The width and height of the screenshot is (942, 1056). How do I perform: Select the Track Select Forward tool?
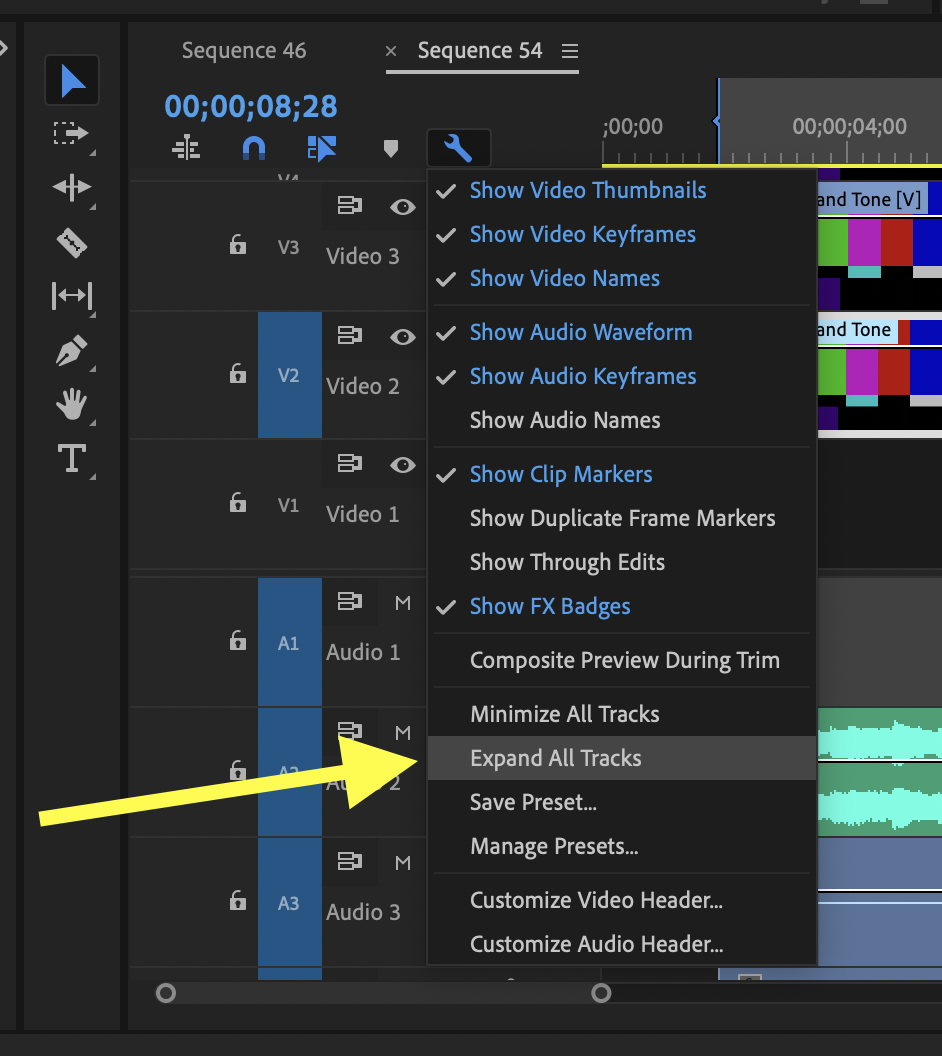[71, 133]
